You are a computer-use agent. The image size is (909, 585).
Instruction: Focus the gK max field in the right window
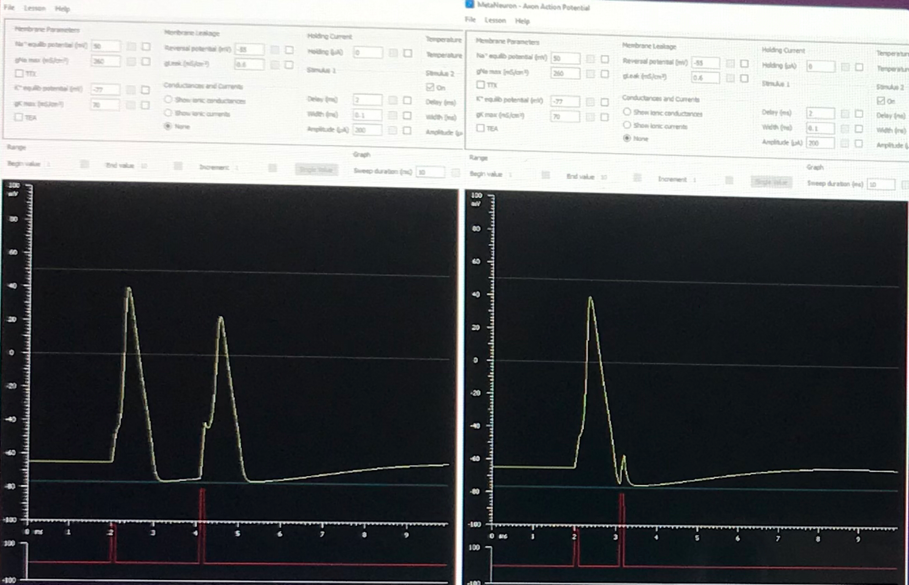(565, 116)
